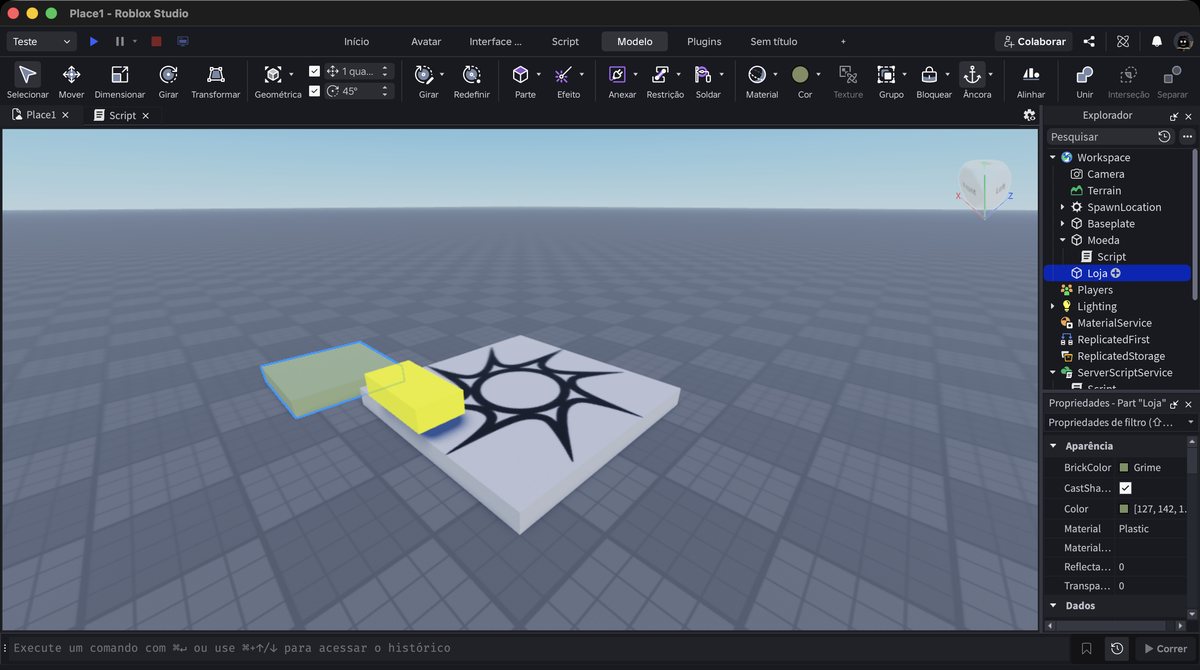Open the command history clock icon
The image size is (1200, 670).
coord(1117,648)
